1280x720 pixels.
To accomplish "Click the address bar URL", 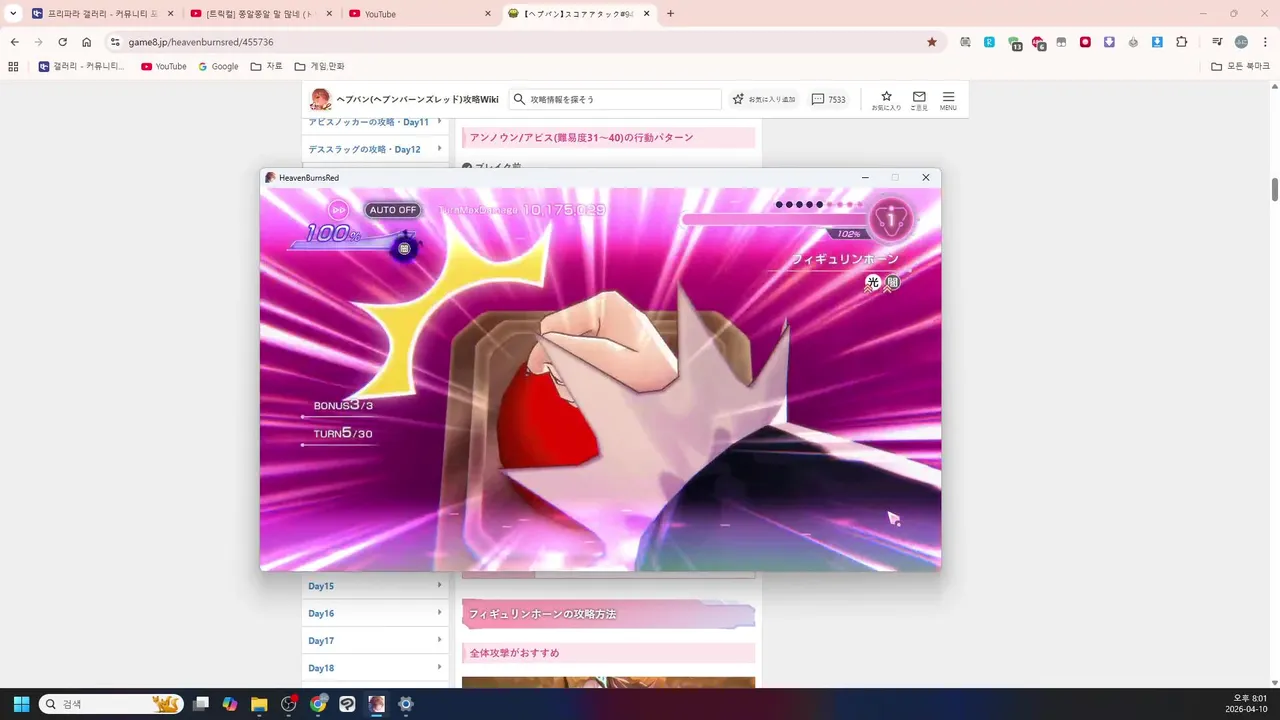I will pyautogui.click(x=201, y=42).
